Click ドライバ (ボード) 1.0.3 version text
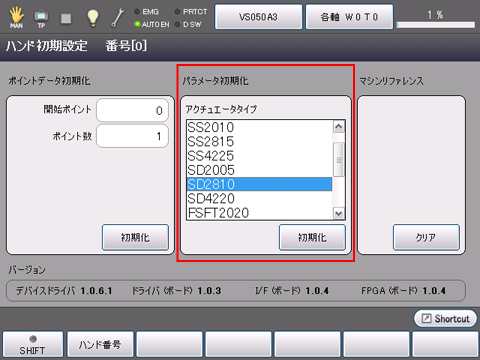This screenshot has height=360, width=480. [177, 291]
